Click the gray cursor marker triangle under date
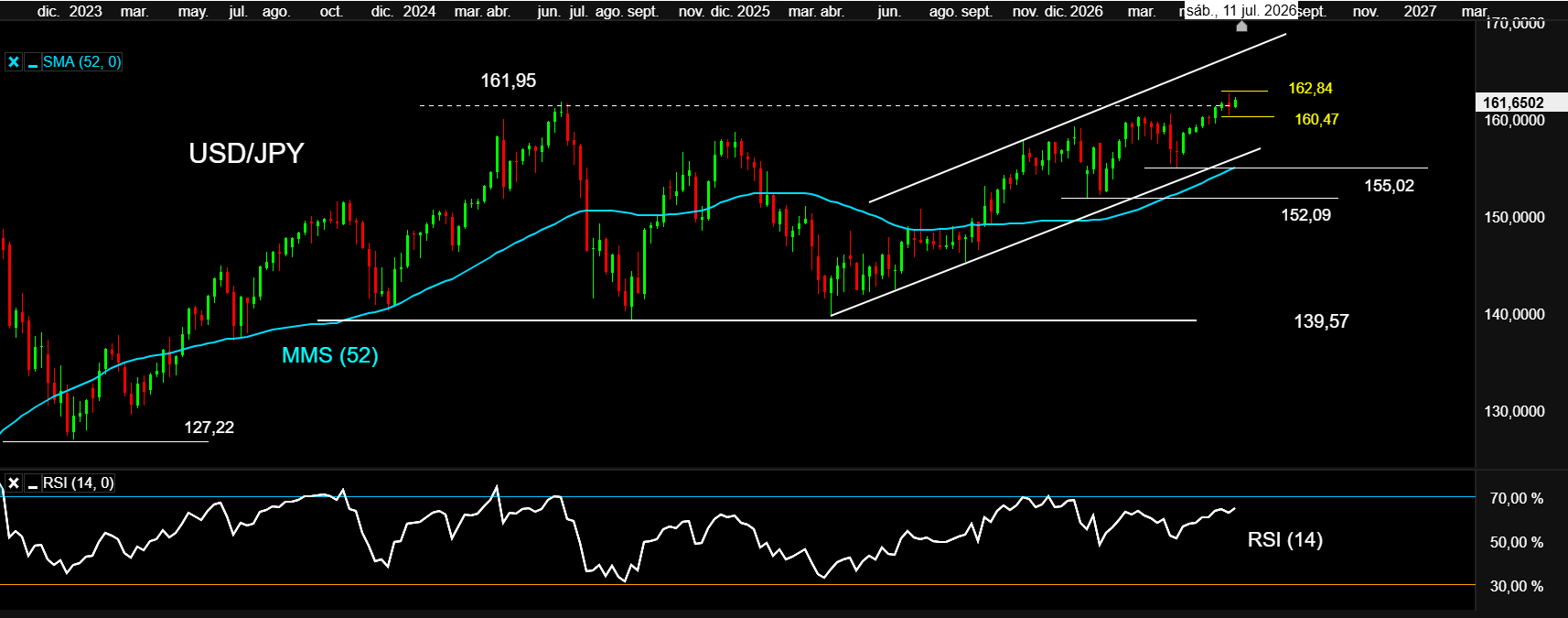 [x=1241, y=27]
